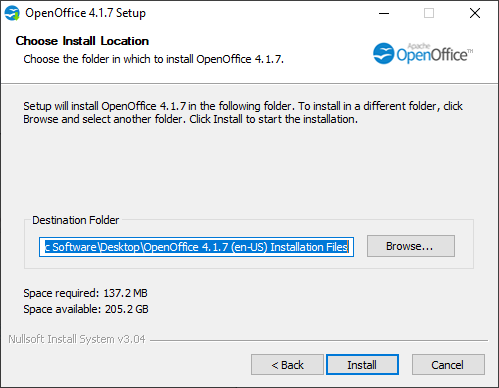The width and height of the screenshot is (499, 388).
Task: Close the OpenOffice 4.1.7 Setup window
Action: click(475, 13)
